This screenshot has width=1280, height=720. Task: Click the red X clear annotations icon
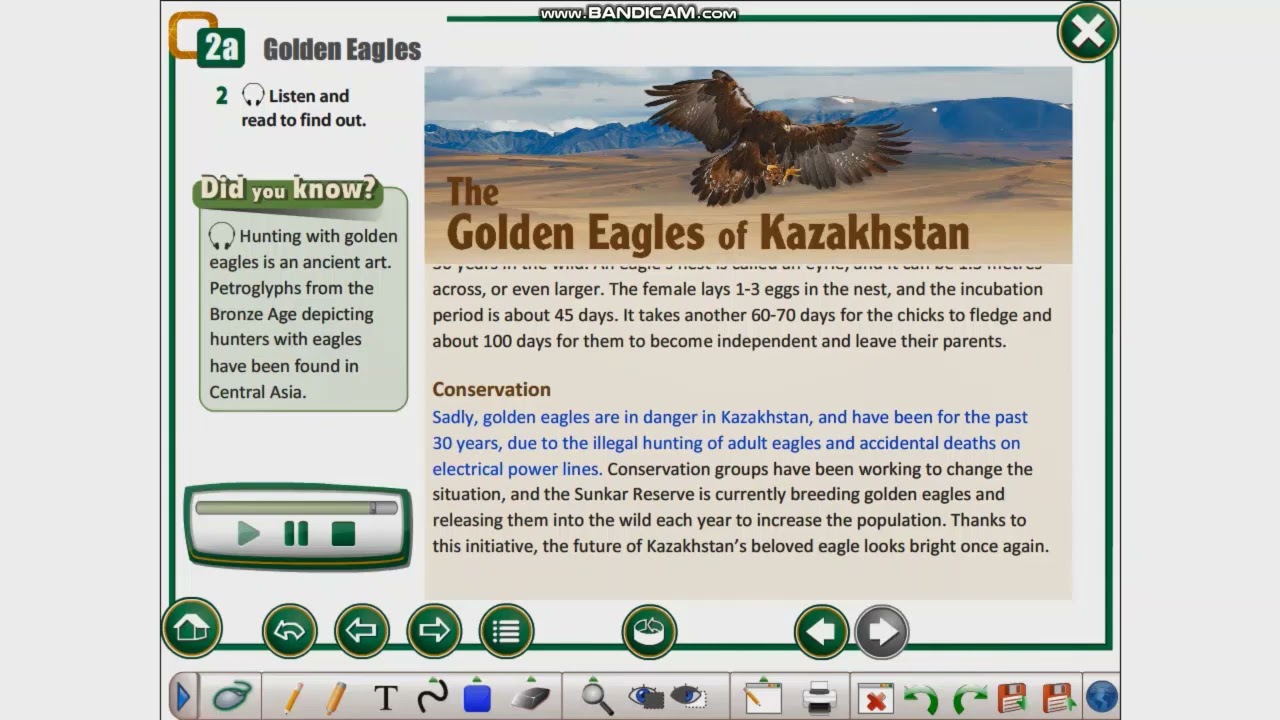coord(875,696)
